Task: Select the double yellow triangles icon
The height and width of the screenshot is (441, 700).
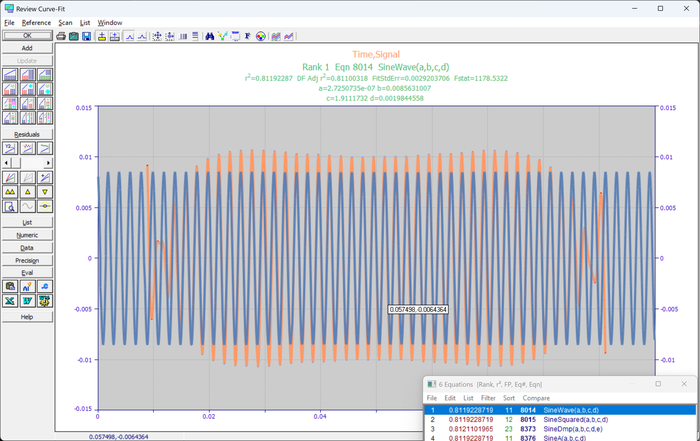Action: (10, 192)
